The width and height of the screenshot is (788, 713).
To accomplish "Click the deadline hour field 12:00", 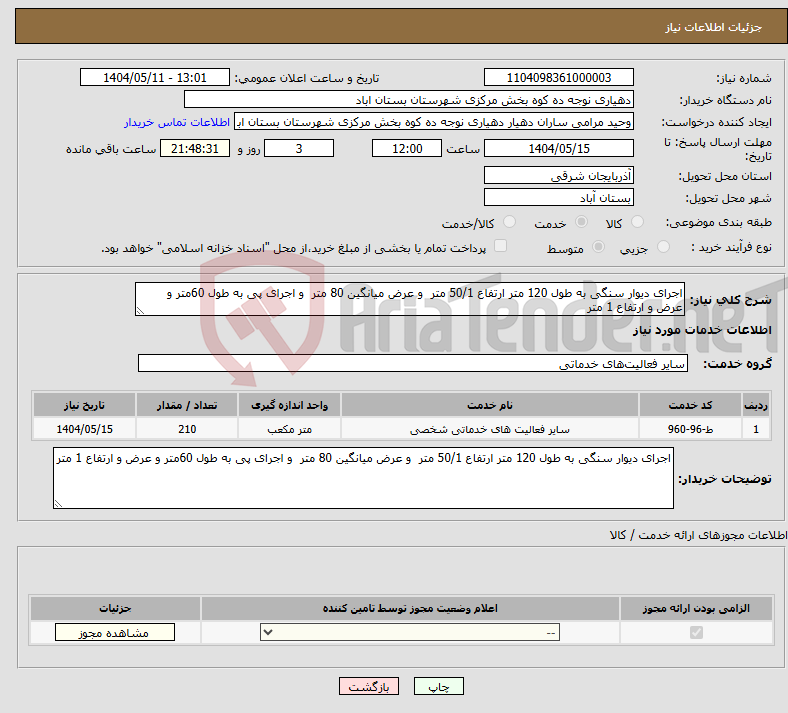I will (x=407, y=148).
